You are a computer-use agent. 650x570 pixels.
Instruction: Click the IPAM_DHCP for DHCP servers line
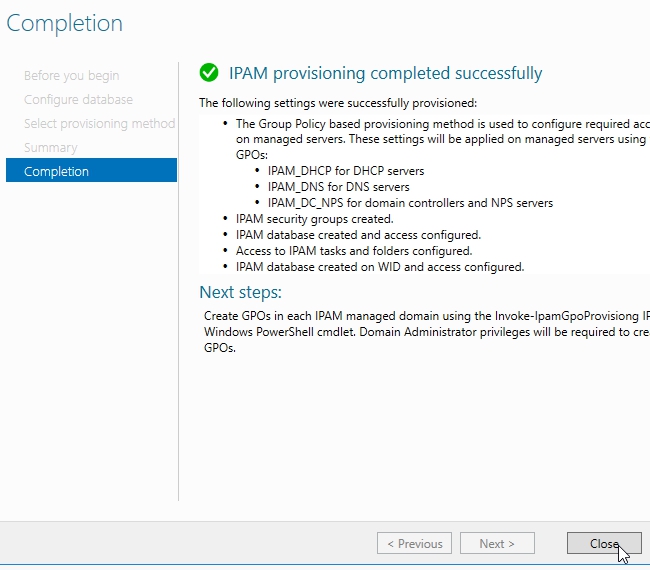(346, 171)
